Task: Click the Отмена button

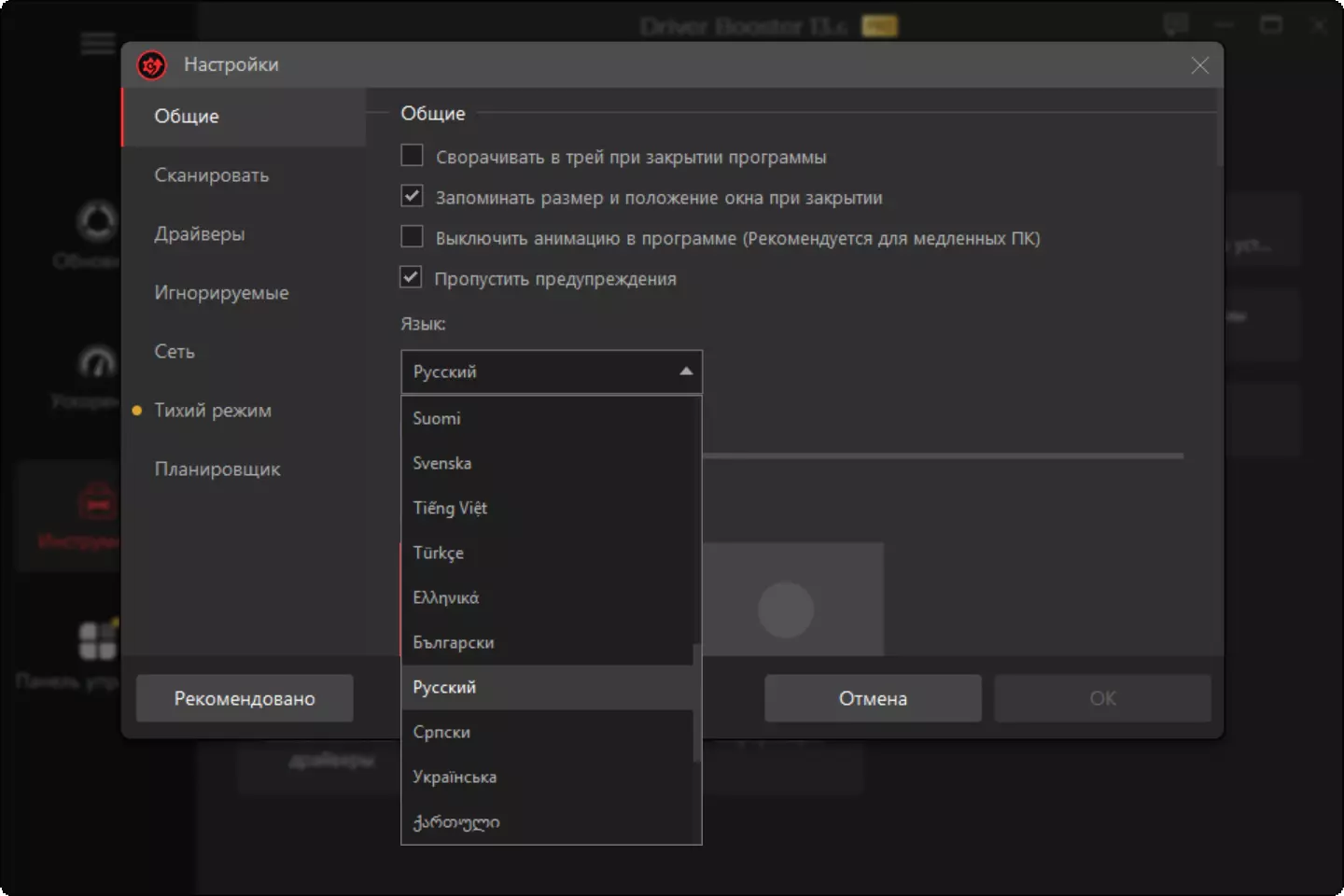Action: (873, 698)
